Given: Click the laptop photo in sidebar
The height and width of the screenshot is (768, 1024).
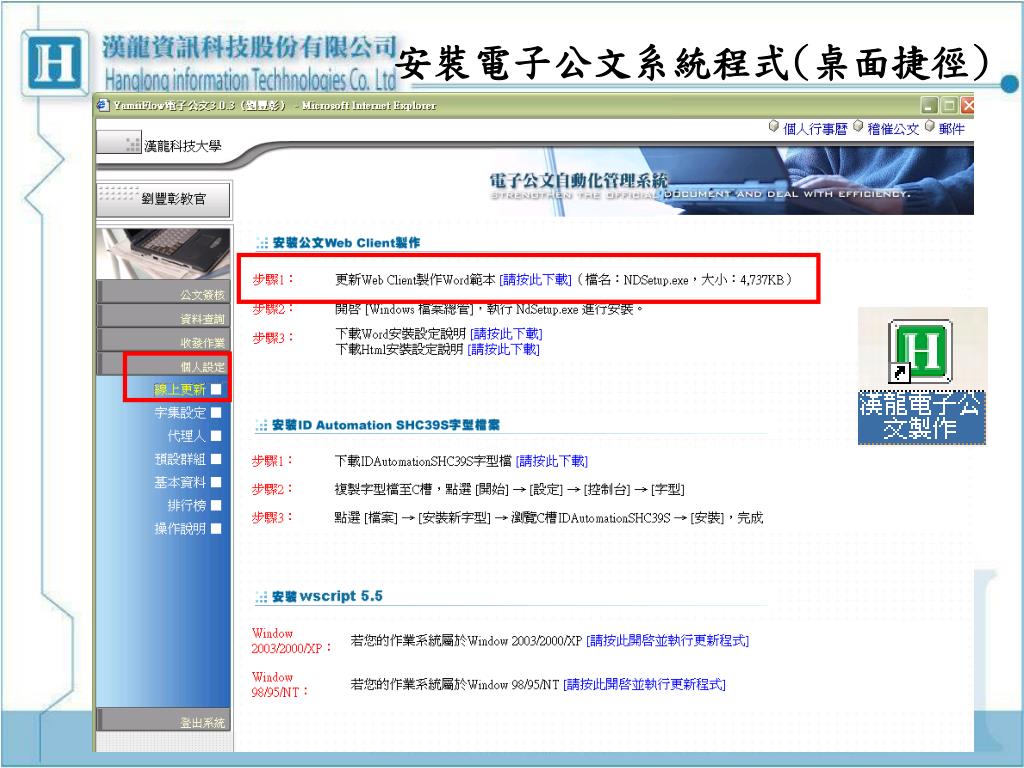Looking at the screenshot, I should pos(163,253).
